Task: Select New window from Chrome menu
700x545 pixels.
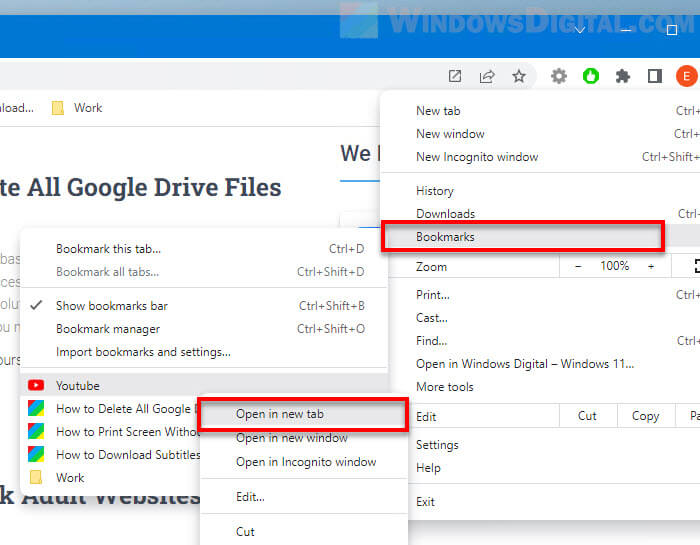Action: point(542,134)
